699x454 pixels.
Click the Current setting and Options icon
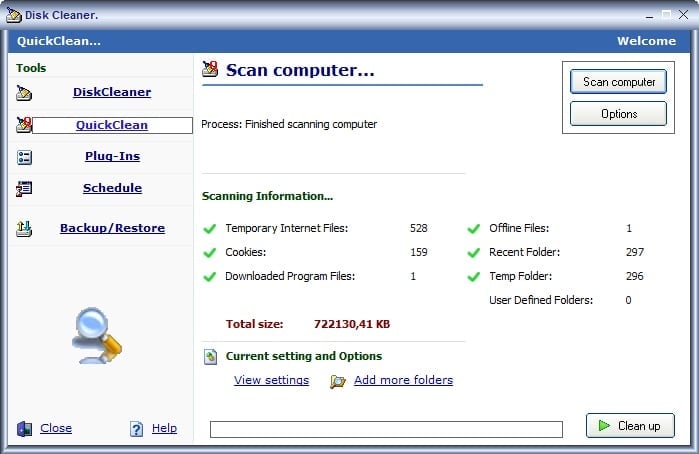click(x=210, y=356)
